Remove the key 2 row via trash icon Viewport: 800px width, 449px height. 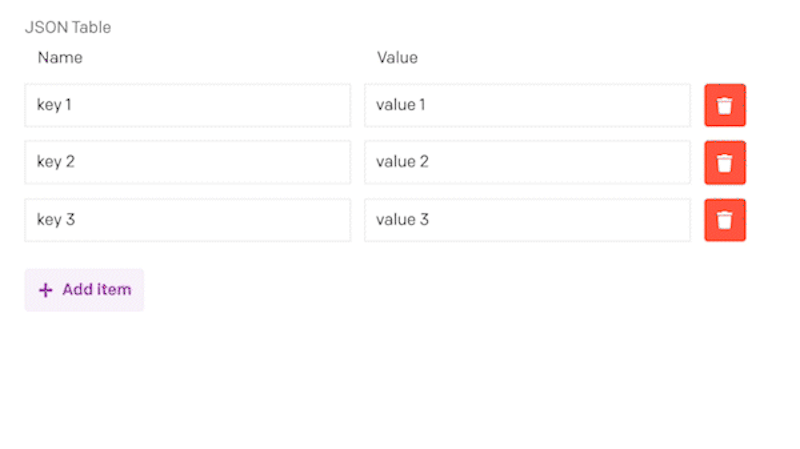[724, 163]
